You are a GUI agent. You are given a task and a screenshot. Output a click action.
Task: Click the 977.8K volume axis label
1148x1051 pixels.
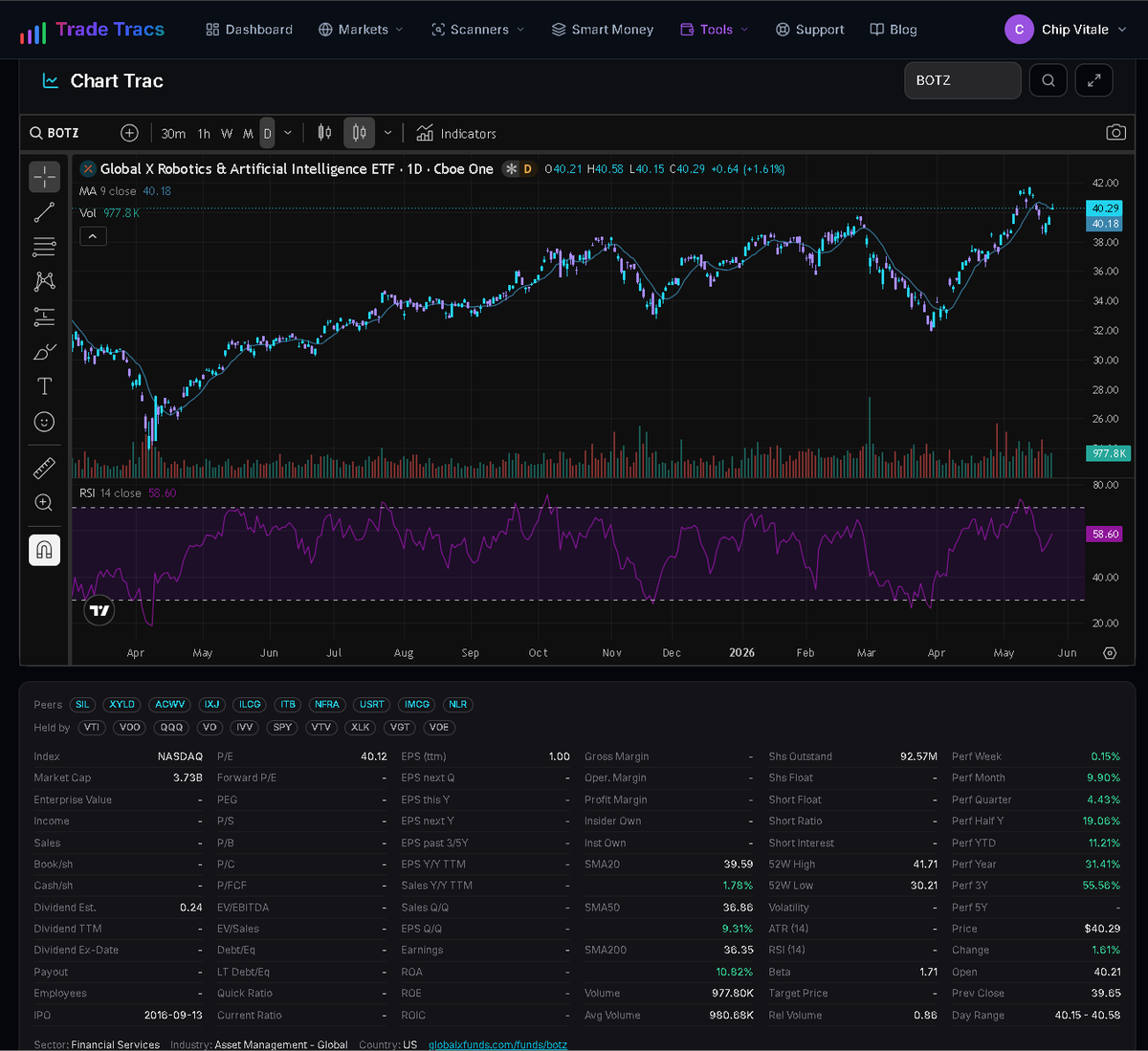pos(1110,453)
